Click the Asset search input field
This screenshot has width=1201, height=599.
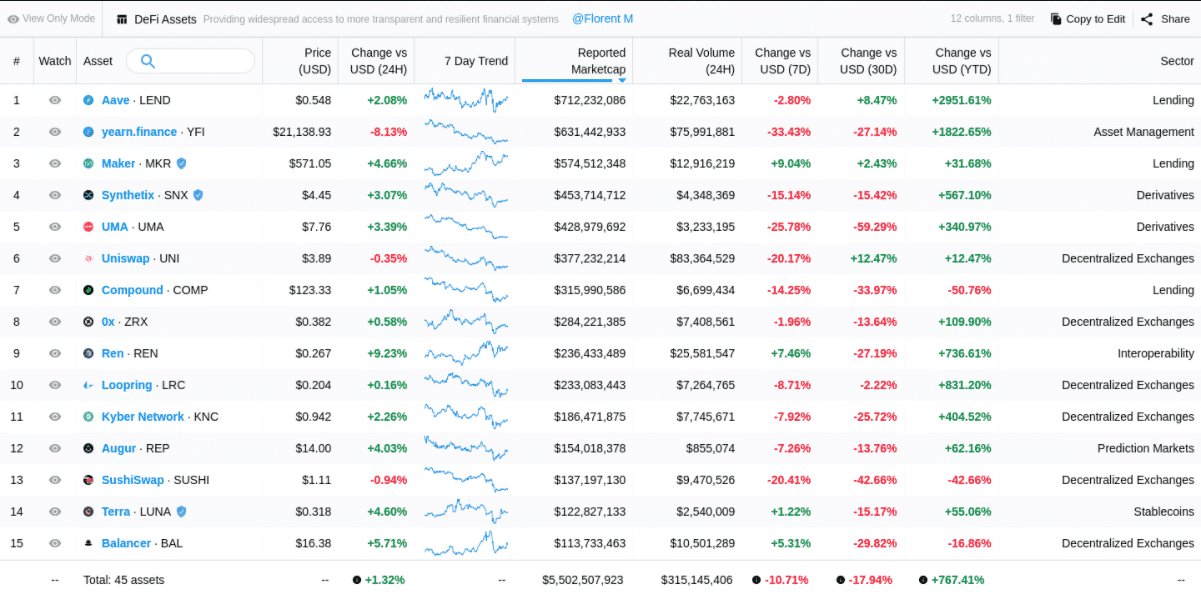pyautogui.click(x=202, y=61)
